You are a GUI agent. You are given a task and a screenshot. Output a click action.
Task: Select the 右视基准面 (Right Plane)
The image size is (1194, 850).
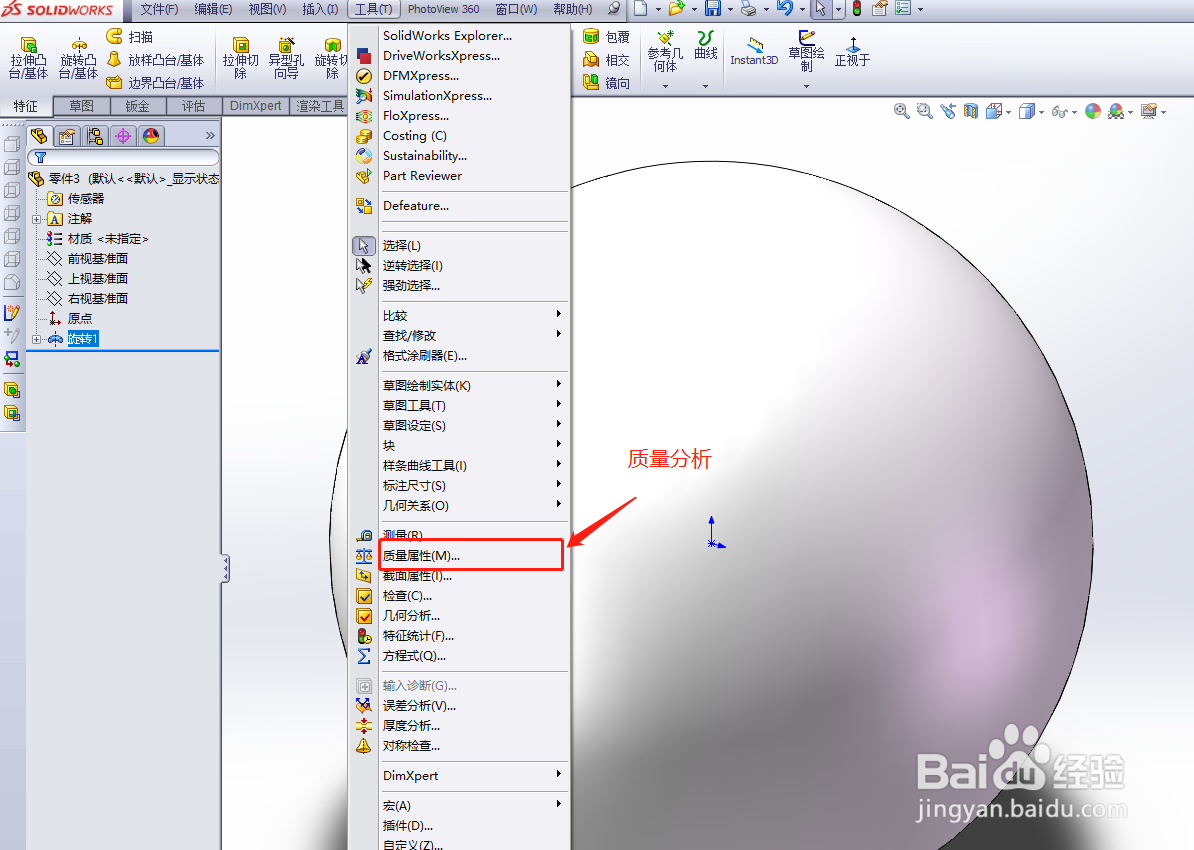coord(88,299)
